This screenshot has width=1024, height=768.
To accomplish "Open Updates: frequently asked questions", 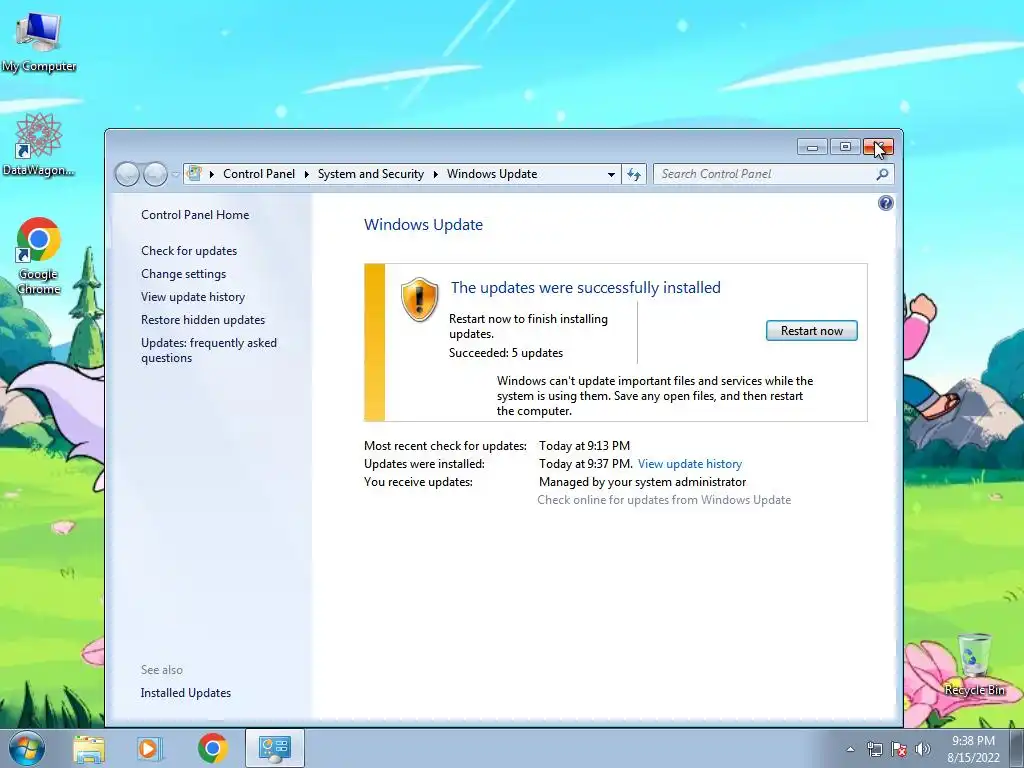I will coord(208,350).
